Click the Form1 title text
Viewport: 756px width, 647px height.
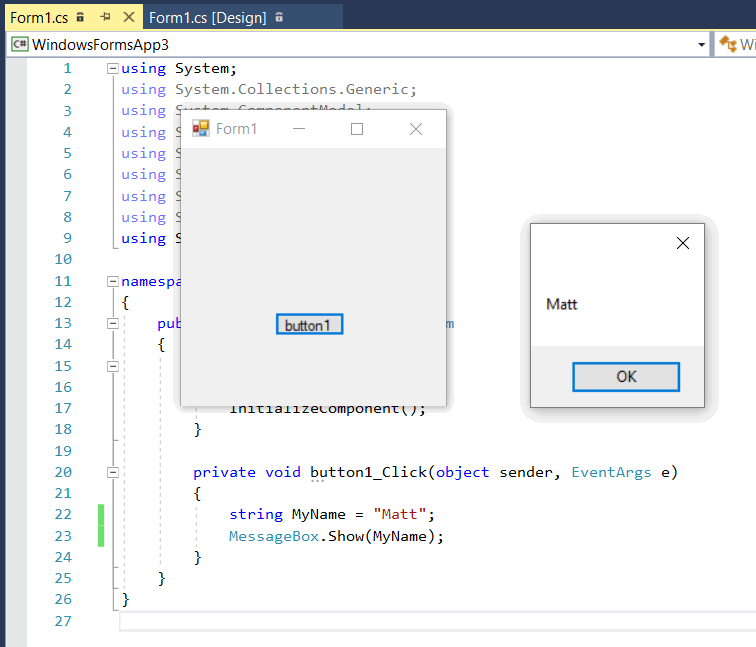click(x=236, y=129)
